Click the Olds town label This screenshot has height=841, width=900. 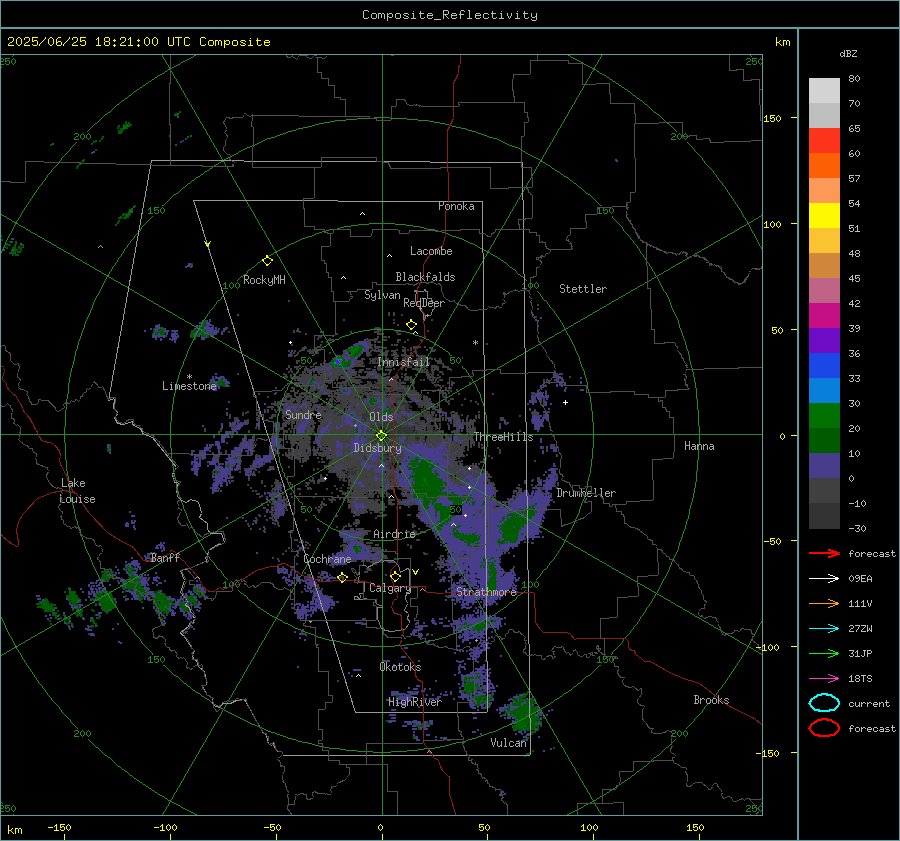coord(381,417)
